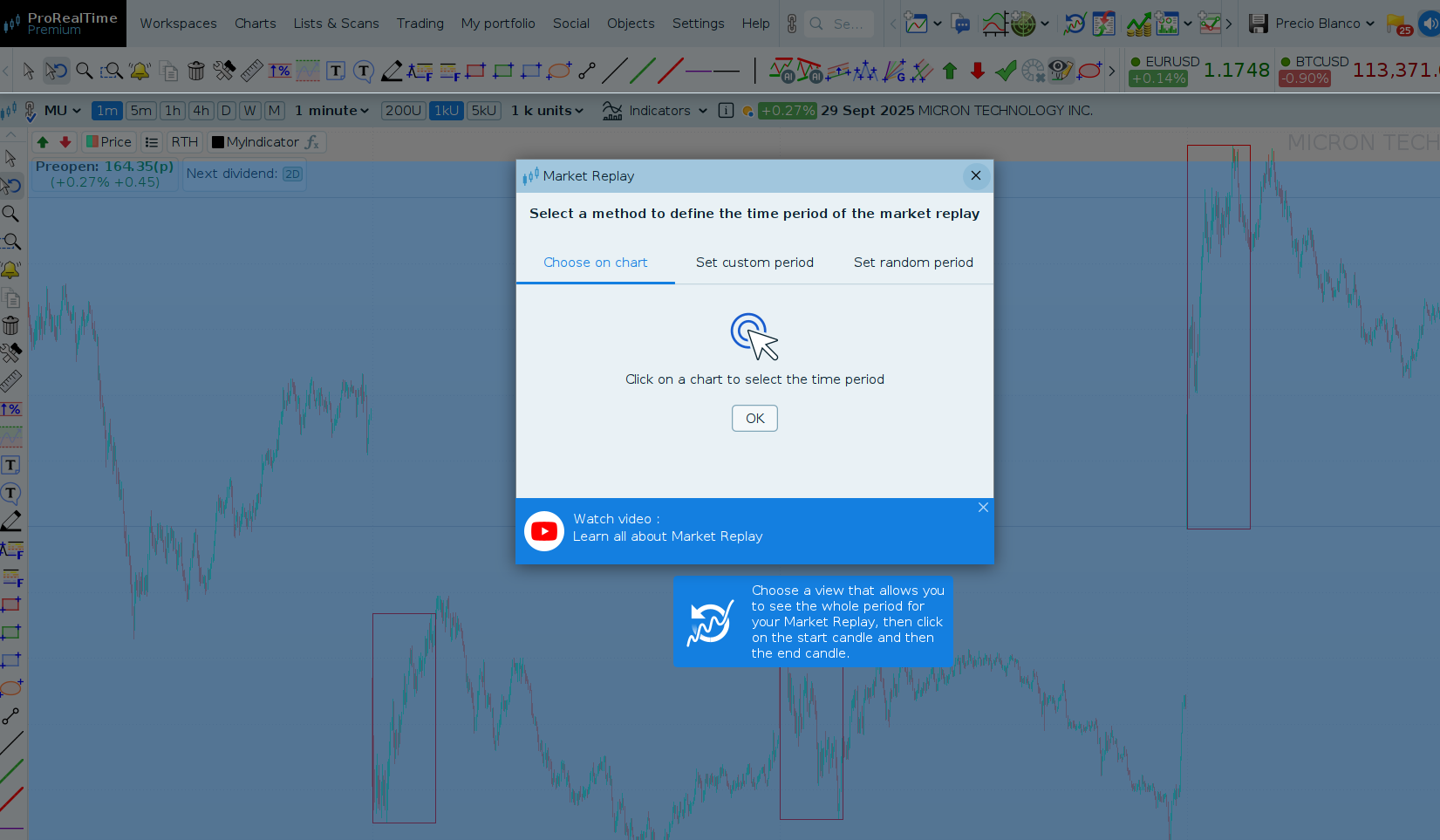
Task: Select the percent change tool in top toolbar
Action: pos(280,71)
